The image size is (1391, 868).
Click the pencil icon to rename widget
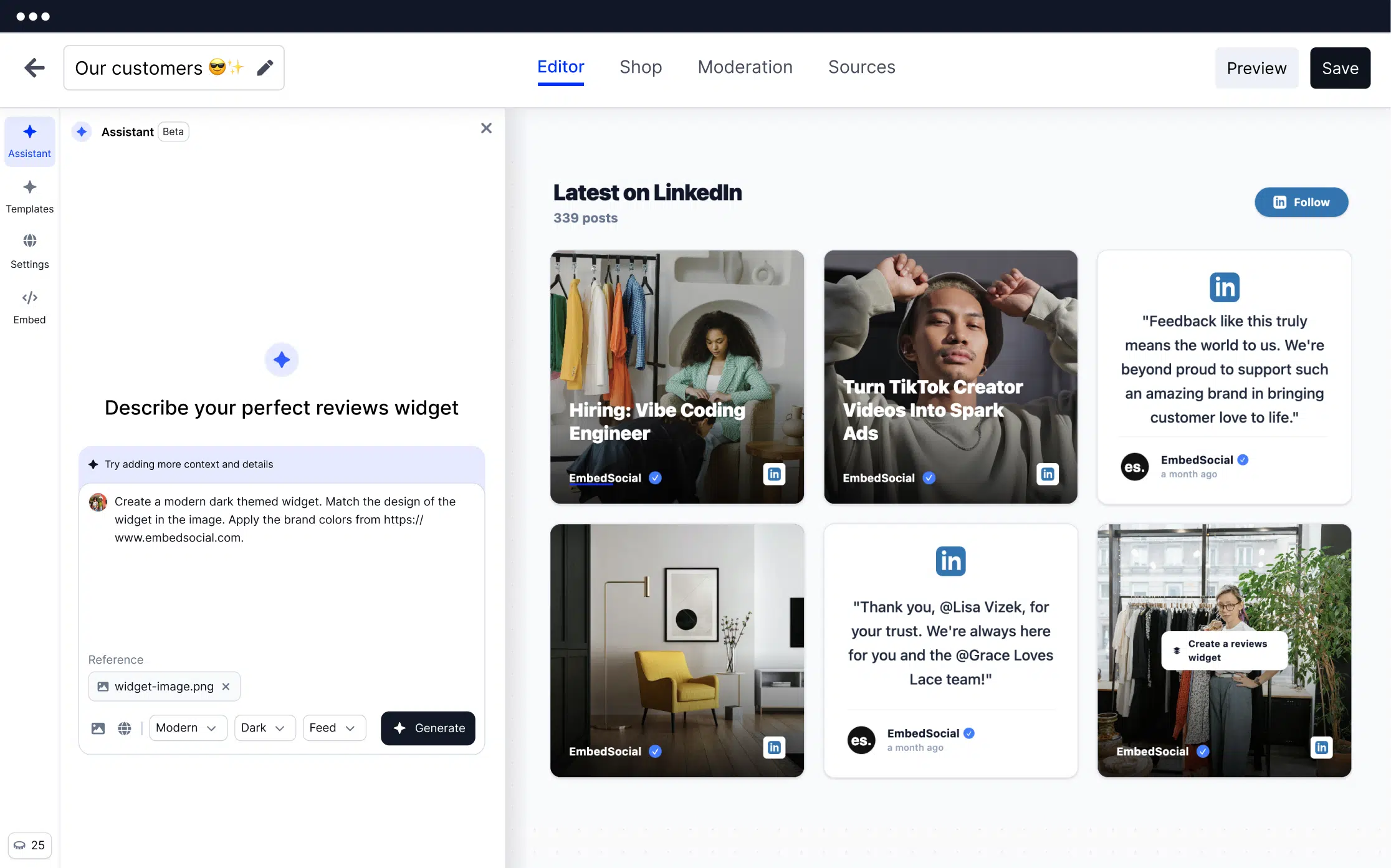click(265, 68)
